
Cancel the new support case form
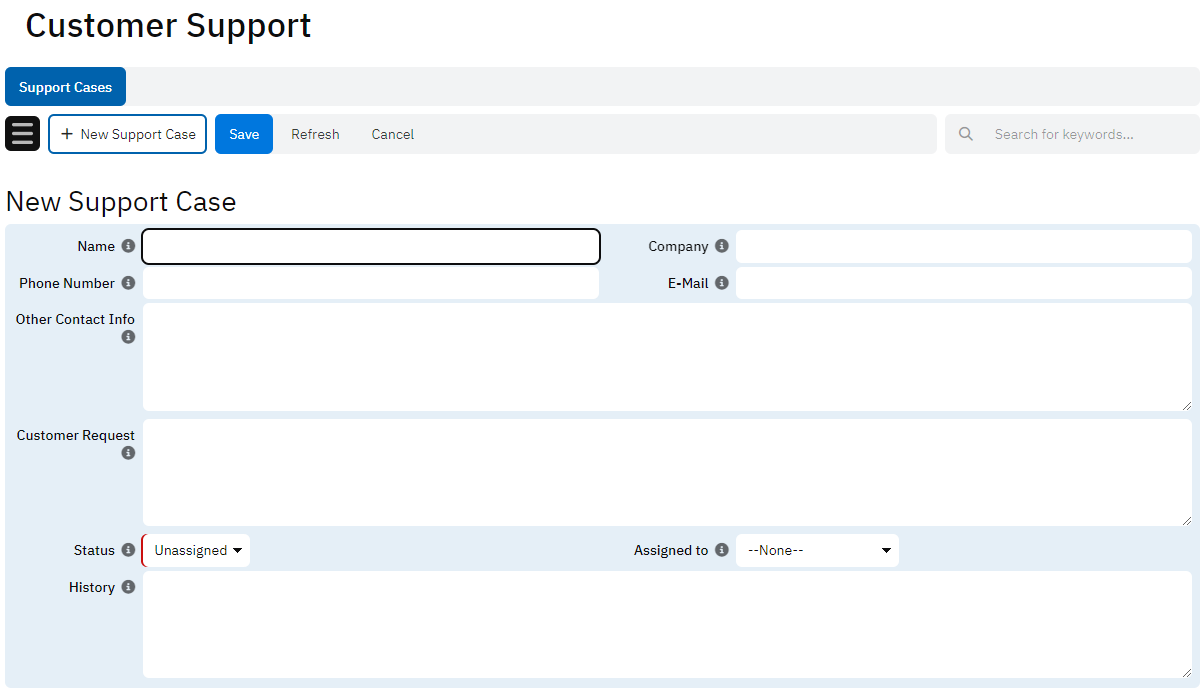pos(392,134)
